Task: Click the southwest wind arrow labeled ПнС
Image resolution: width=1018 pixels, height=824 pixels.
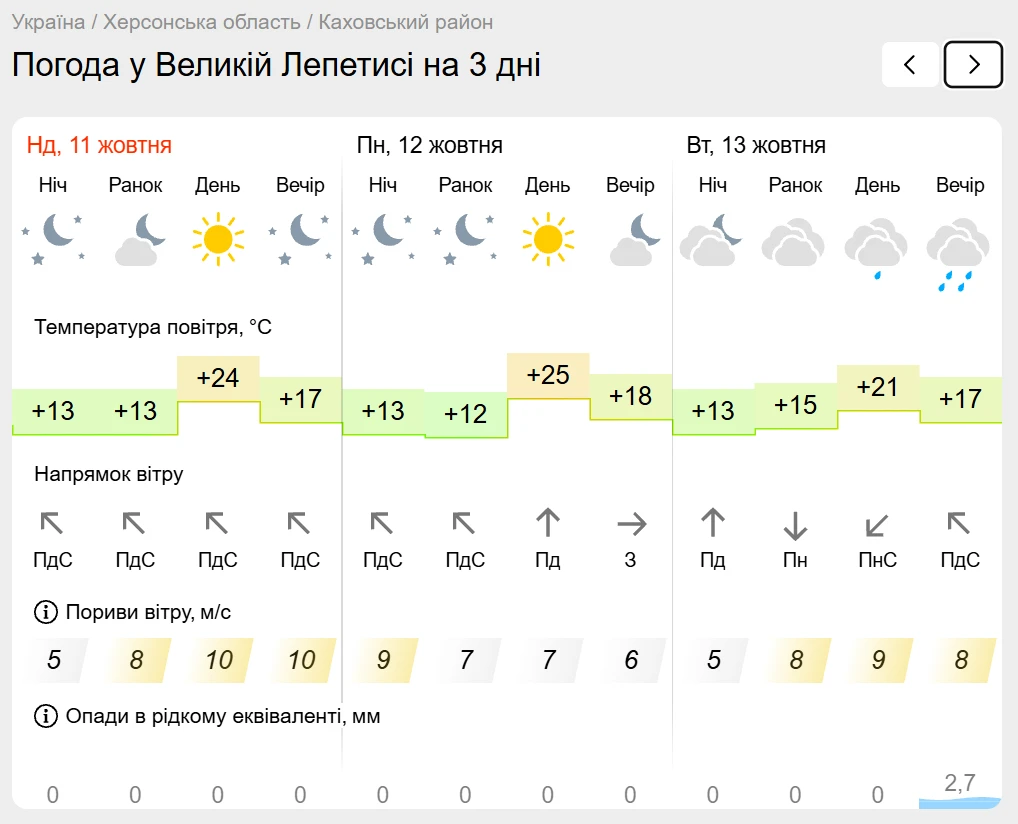Action: [876, 525]
